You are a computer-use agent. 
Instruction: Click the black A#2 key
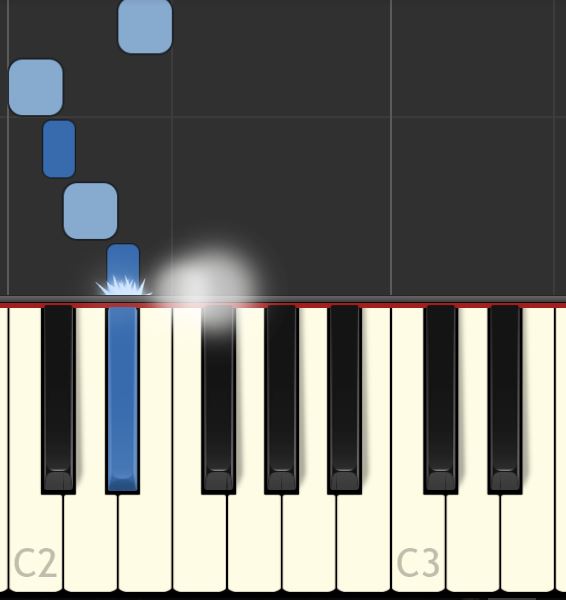click(344, 398)
